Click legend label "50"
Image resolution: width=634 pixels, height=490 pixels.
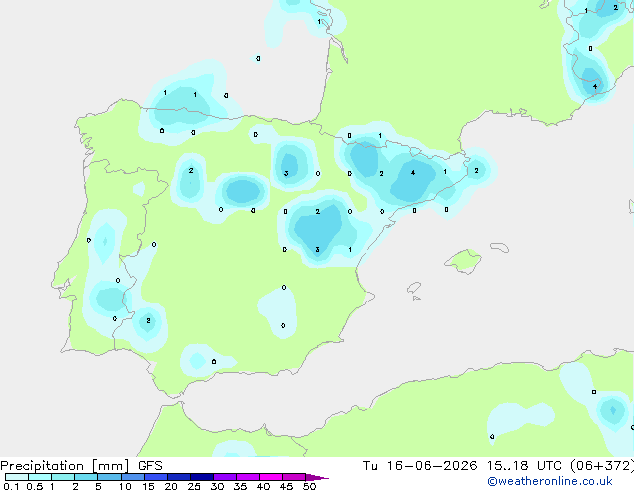[309, 486]
